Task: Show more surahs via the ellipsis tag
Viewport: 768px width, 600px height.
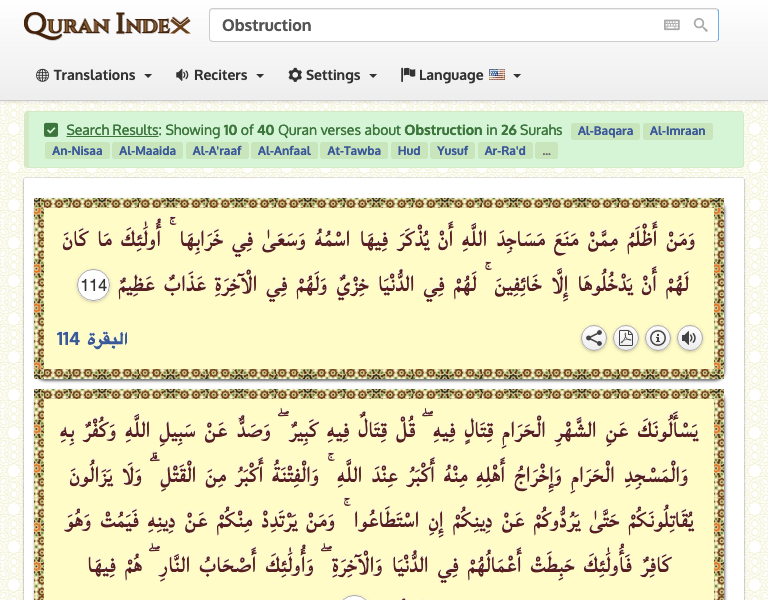Action: coord(545,151)
